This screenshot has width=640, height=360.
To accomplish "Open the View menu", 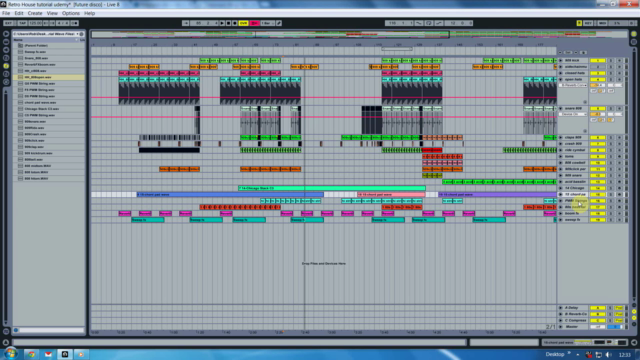I will click(52, 13).
